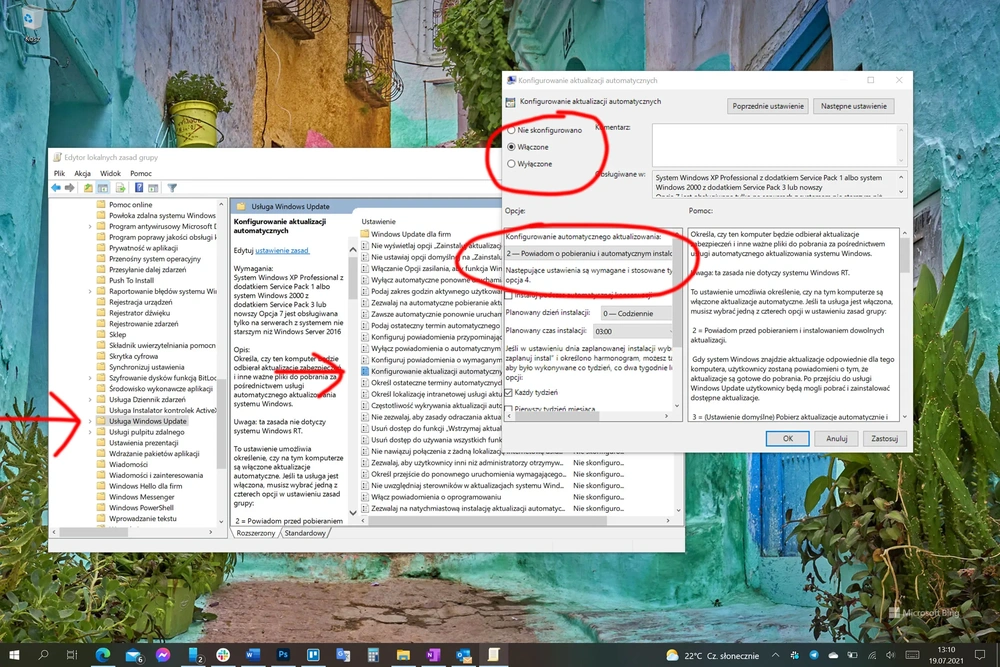Click the OK button in the dialog
This screenshot has width=1000, height=667.
tap(788, 438)
